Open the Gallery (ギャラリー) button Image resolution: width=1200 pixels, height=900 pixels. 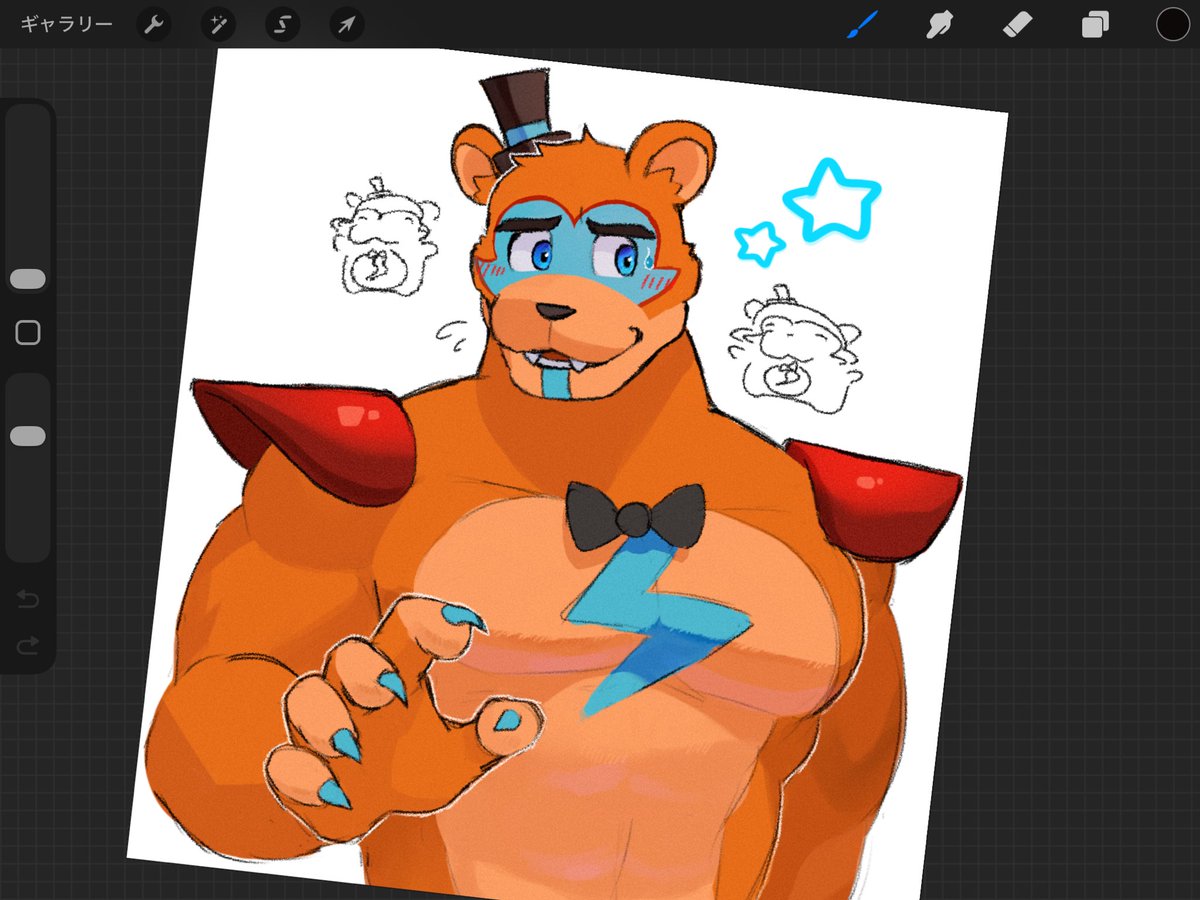click(x=67, y=24)
